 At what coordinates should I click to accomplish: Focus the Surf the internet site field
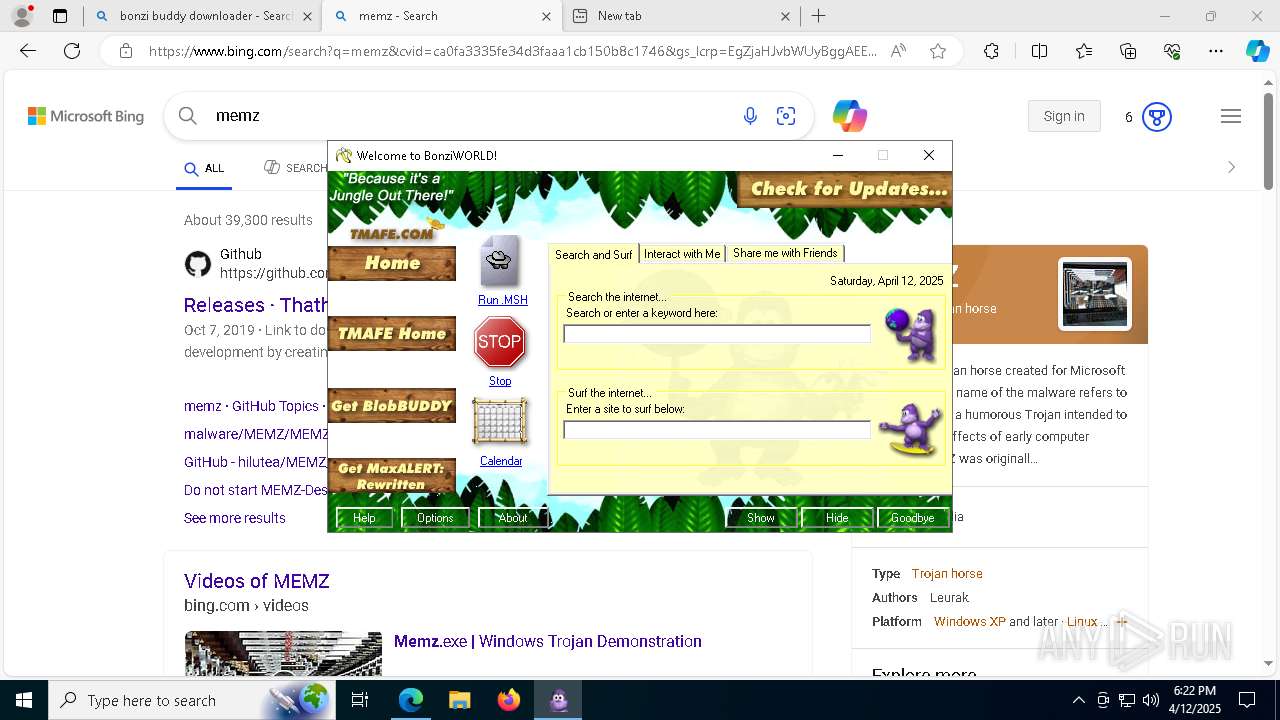click(717, 430)
